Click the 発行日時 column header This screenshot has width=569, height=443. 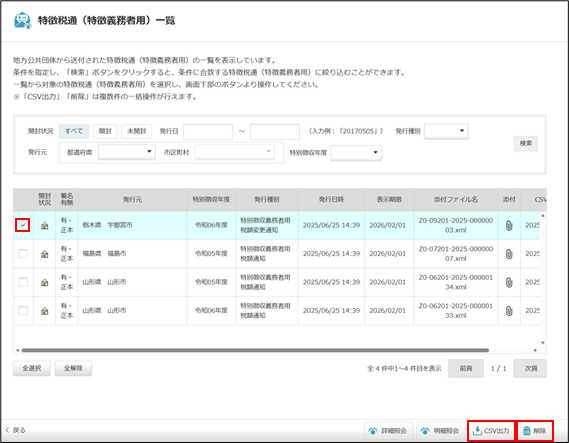[x=331, y=200]
